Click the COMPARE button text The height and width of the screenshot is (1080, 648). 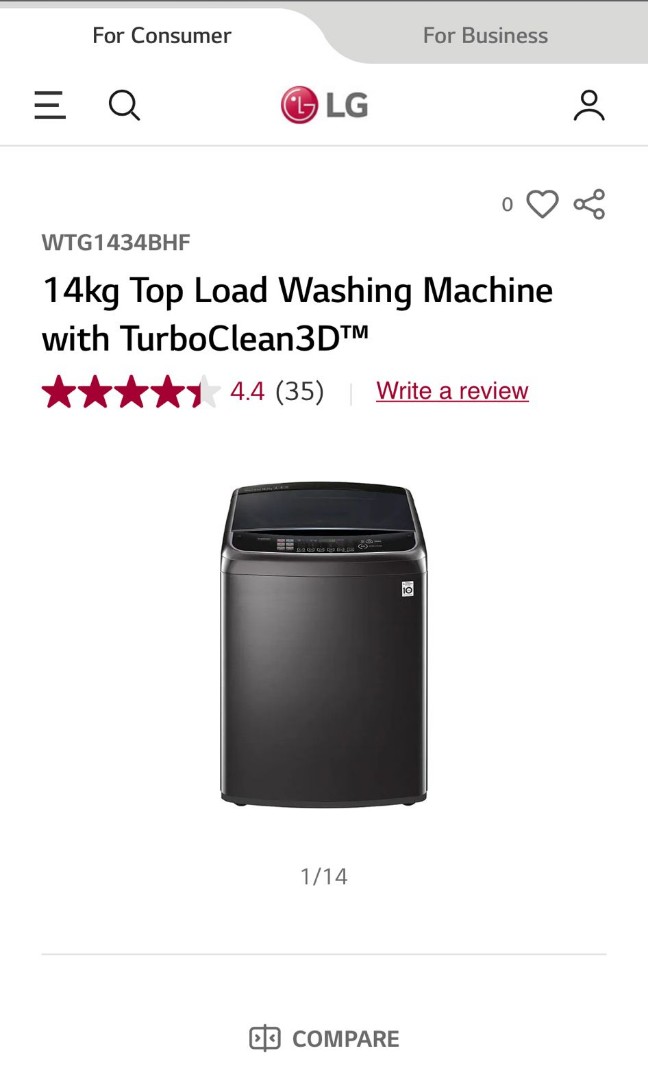click(x=346, y=1039)
